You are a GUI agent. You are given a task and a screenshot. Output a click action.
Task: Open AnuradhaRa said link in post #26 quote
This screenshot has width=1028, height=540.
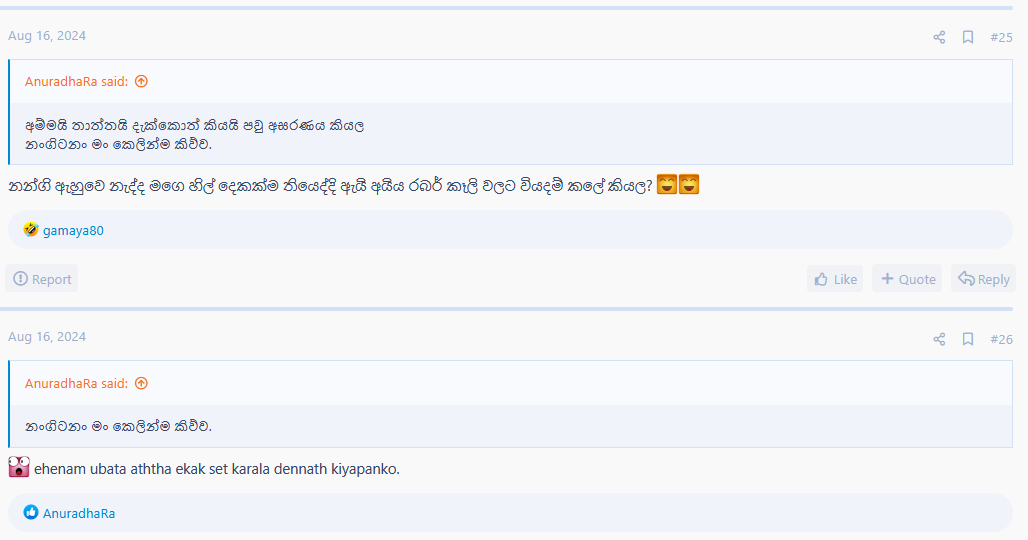pyautogui.click(x=76, y=383)
